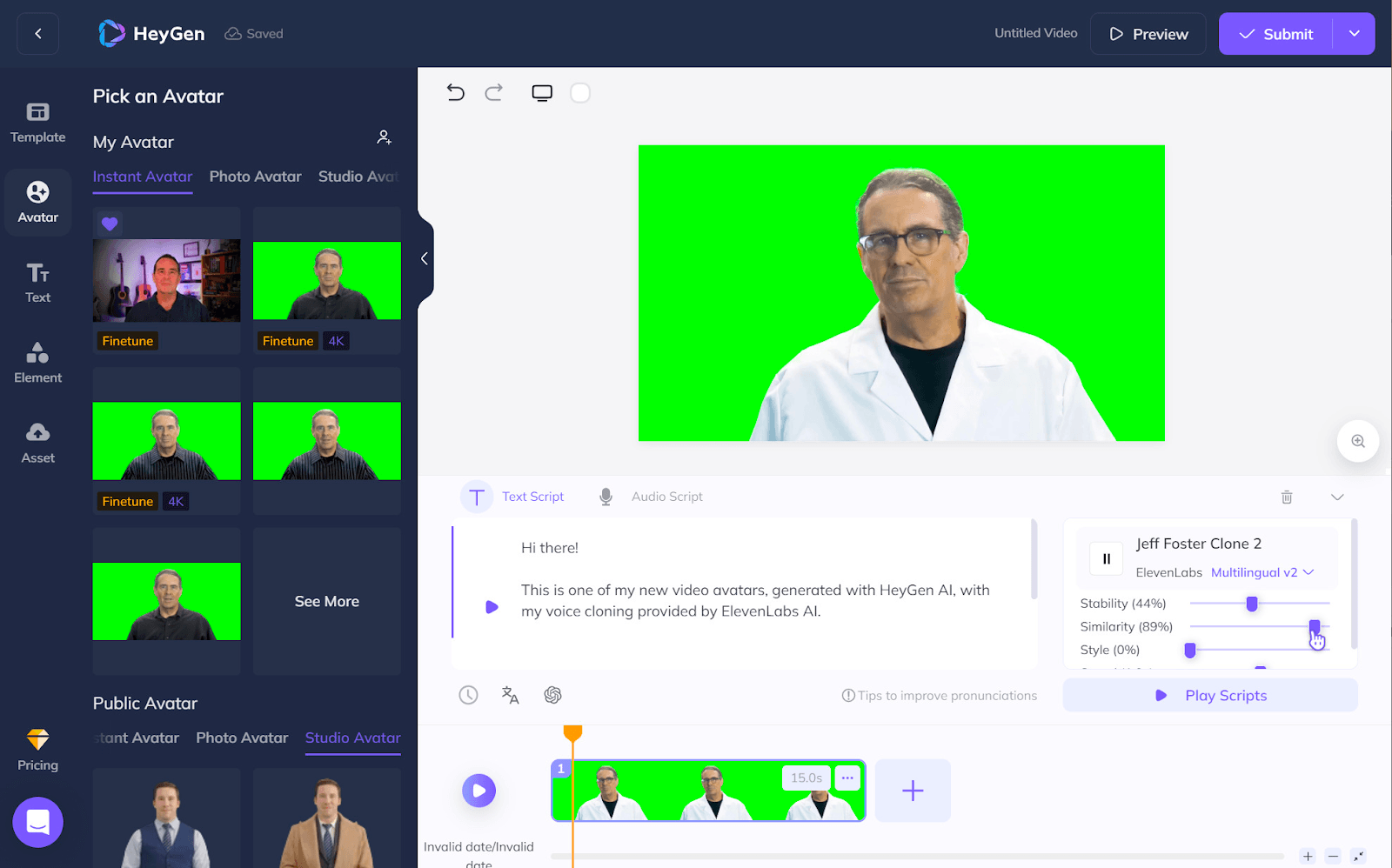
Task: Click the redo arrow icon
Action: tap(493, 92)
